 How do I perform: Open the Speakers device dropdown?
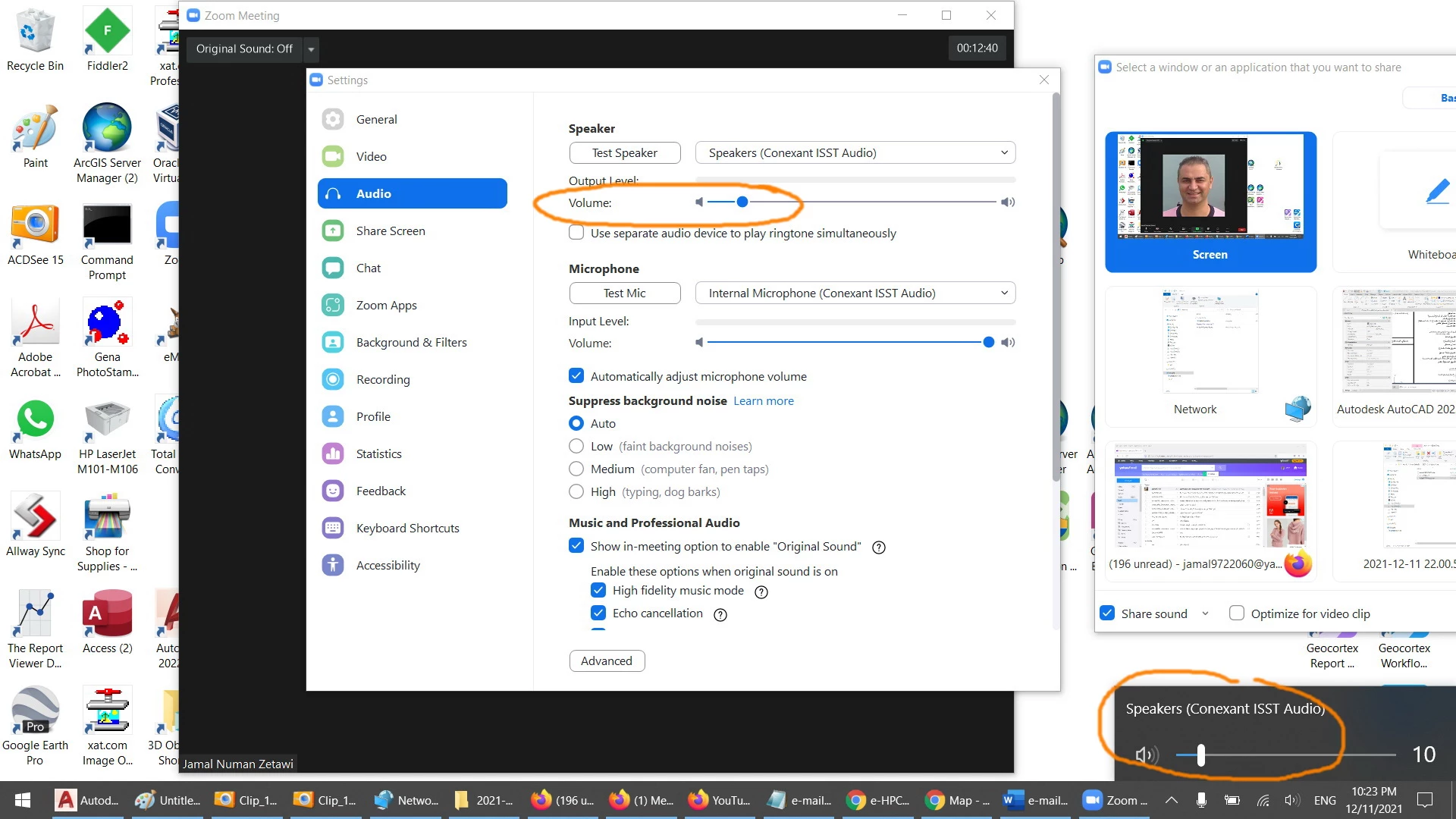click(855, 152)
